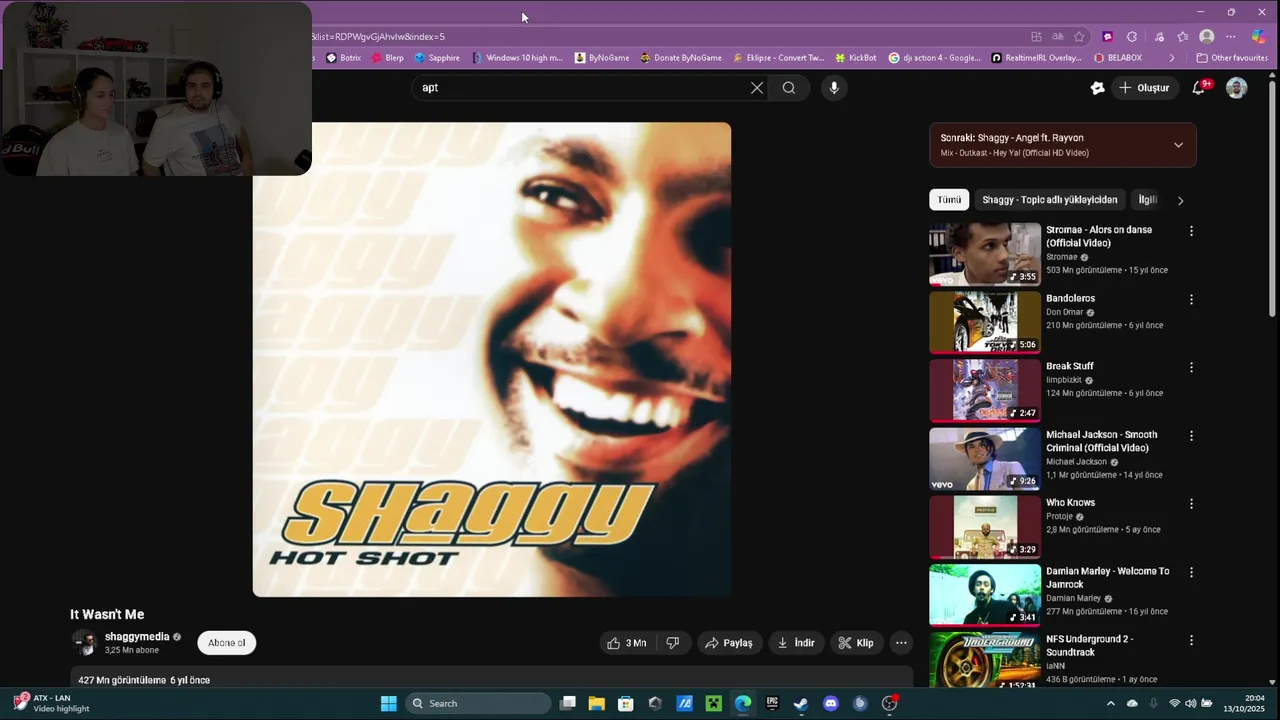Click the Windows taskbar Search box
The image size is (1280, 720).
point(479,703)
